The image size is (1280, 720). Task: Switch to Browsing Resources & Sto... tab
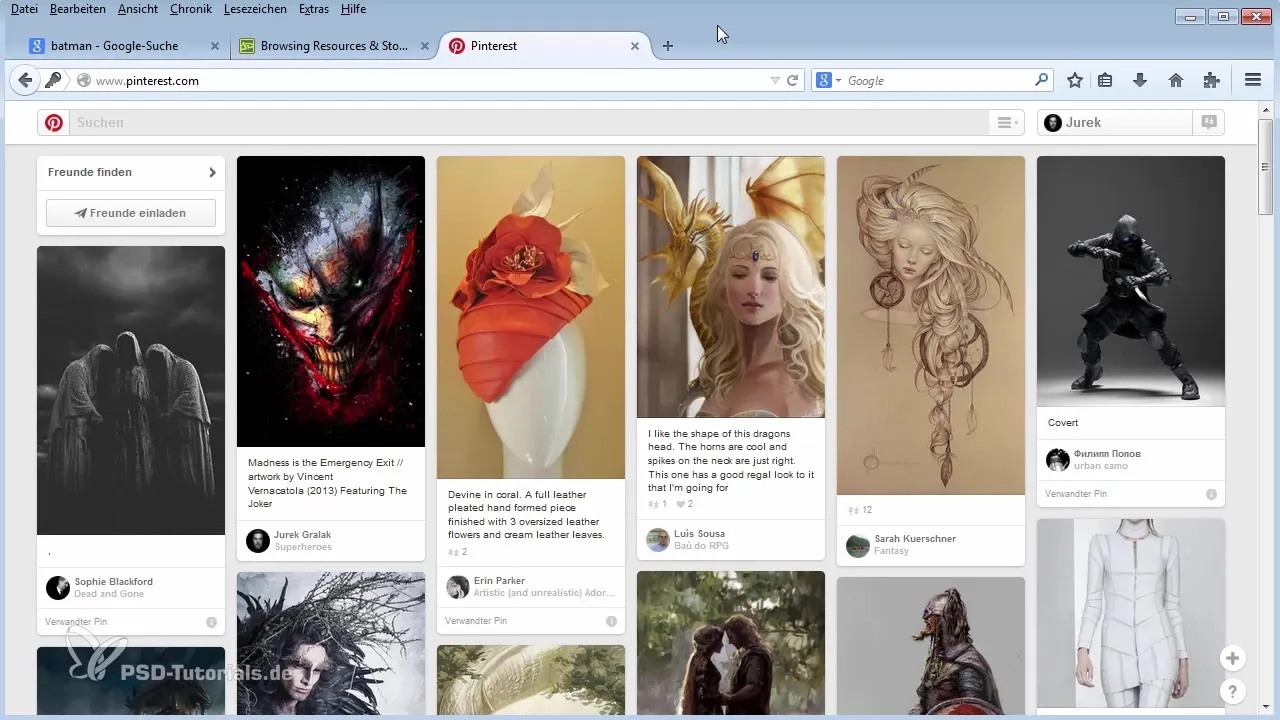coord(334,46)
